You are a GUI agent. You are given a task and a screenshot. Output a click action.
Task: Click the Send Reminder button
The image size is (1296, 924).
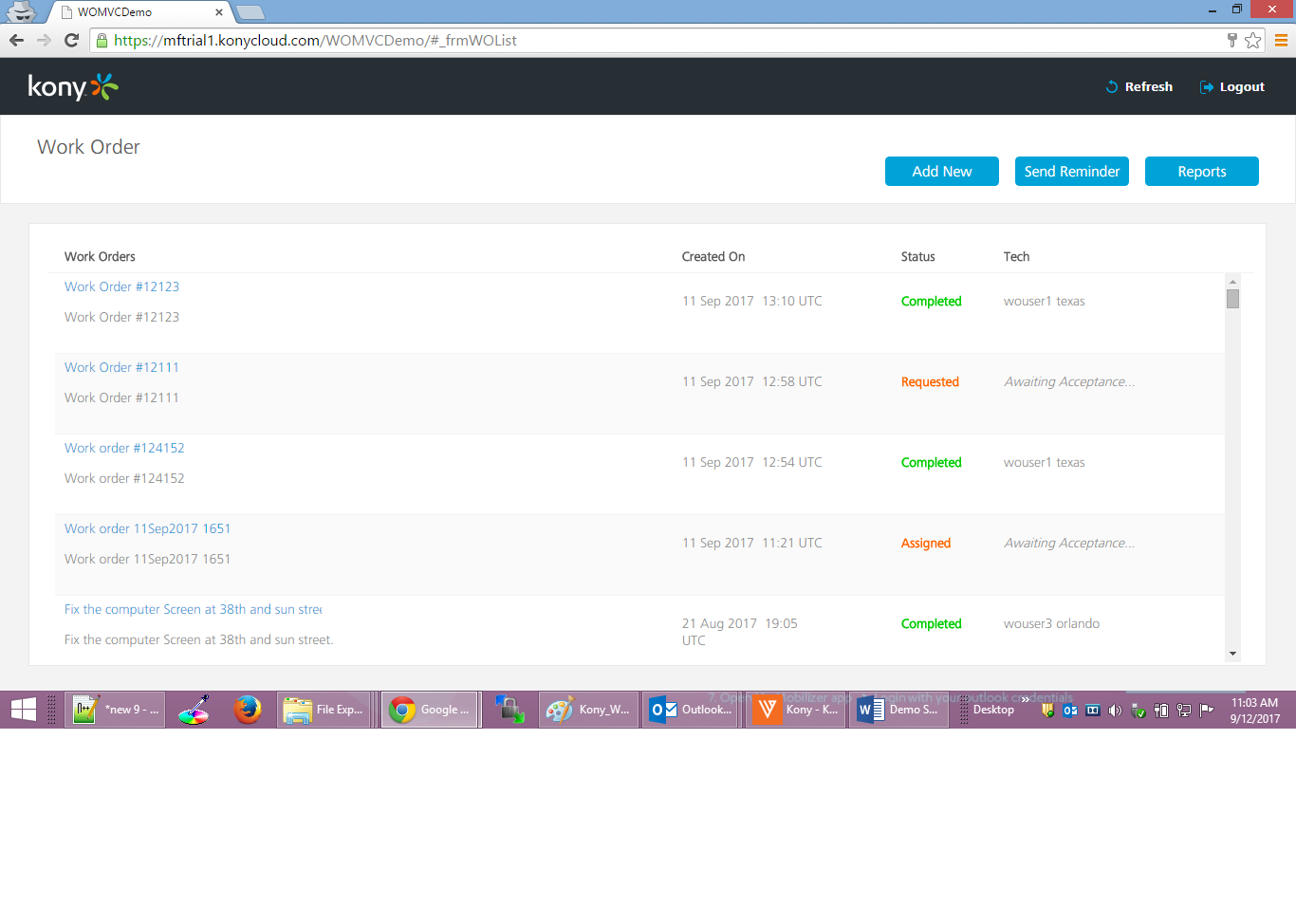click(x=1071, y=171)
